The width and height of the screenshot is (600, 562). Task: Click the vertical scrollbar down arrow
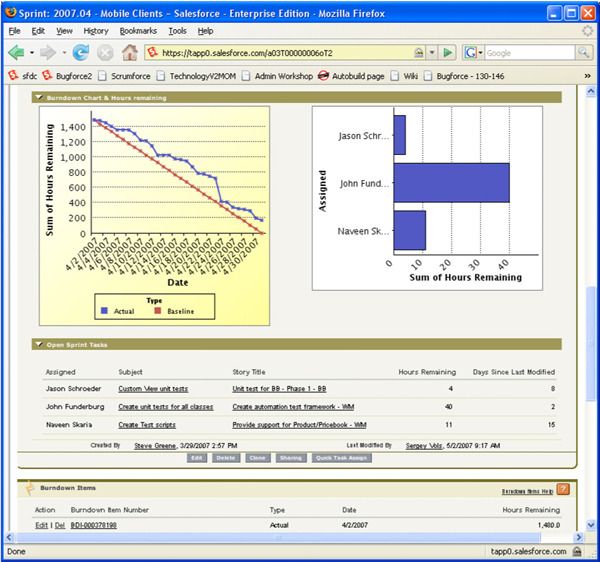point(591,525)
